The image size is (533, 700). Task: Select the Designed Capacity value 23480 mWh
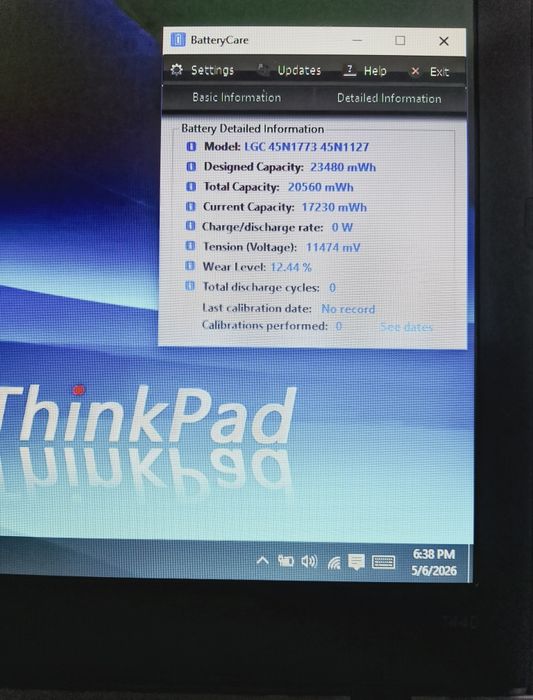coord(343,167)
